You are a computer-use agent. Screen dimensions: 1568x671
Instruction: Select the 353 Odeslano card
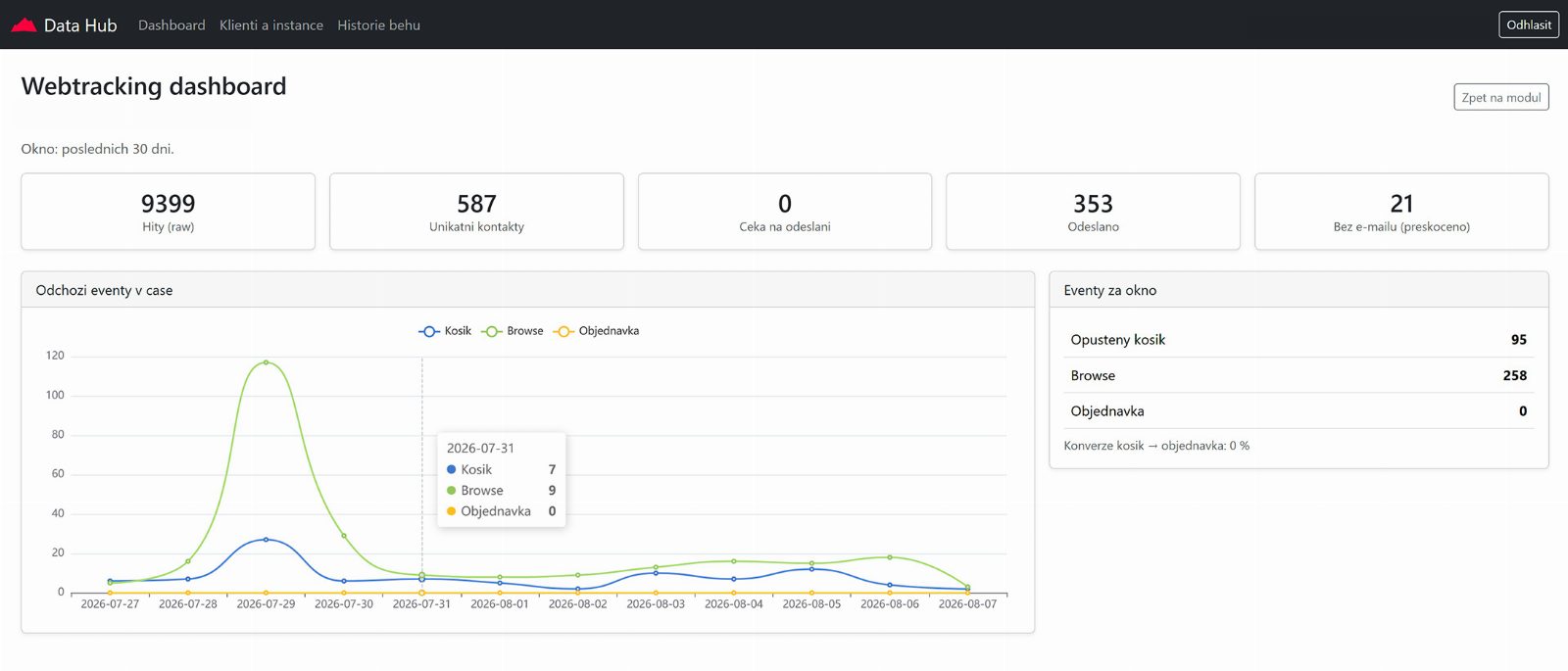(1093, 212)
